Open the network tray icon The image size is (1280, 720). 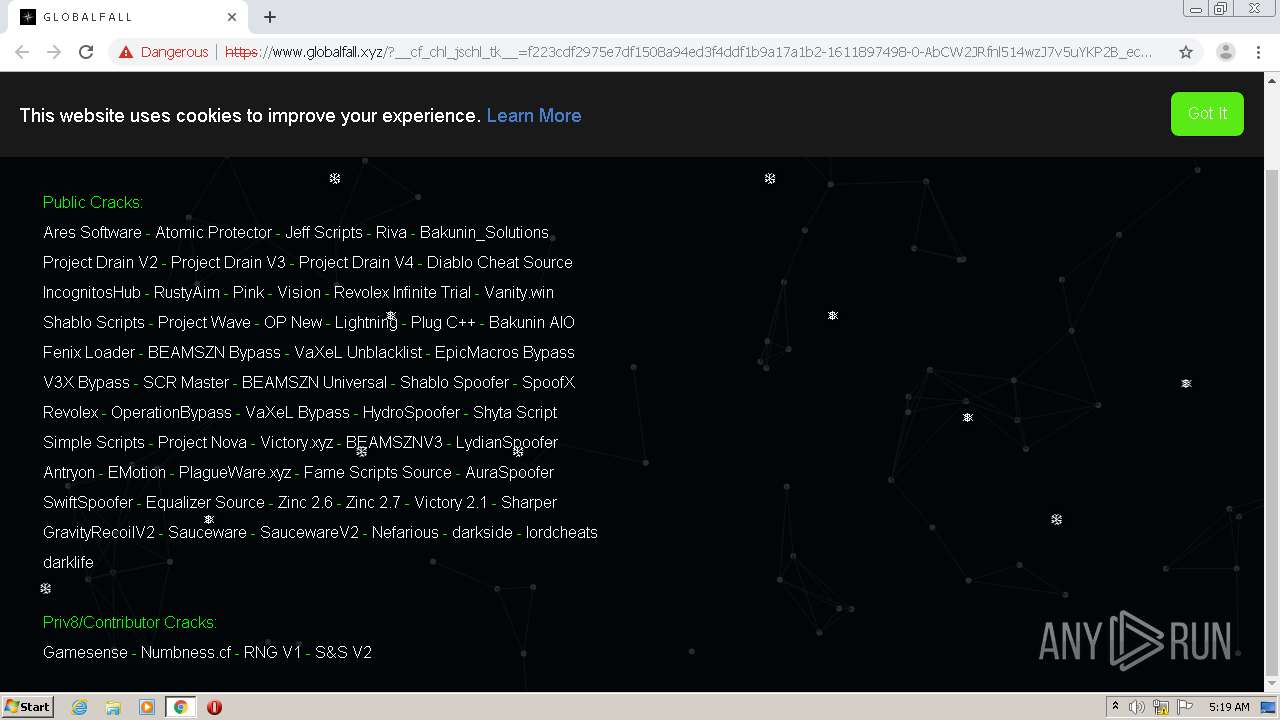click(1160, 707)
